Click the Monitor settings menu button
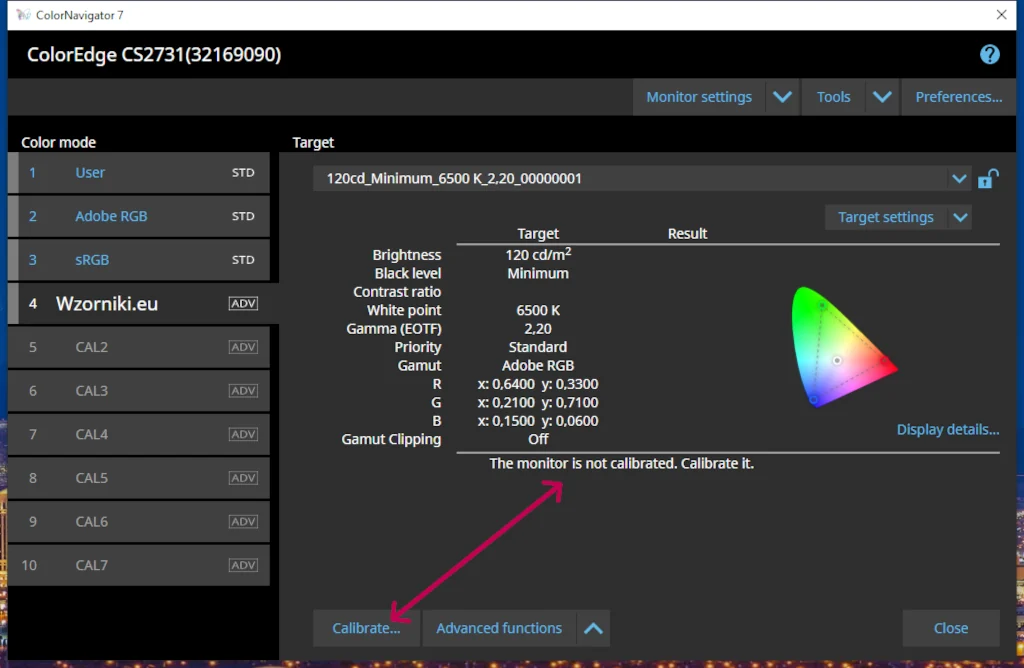This screenshot has width=1024, height=668. tap(699, 97)
